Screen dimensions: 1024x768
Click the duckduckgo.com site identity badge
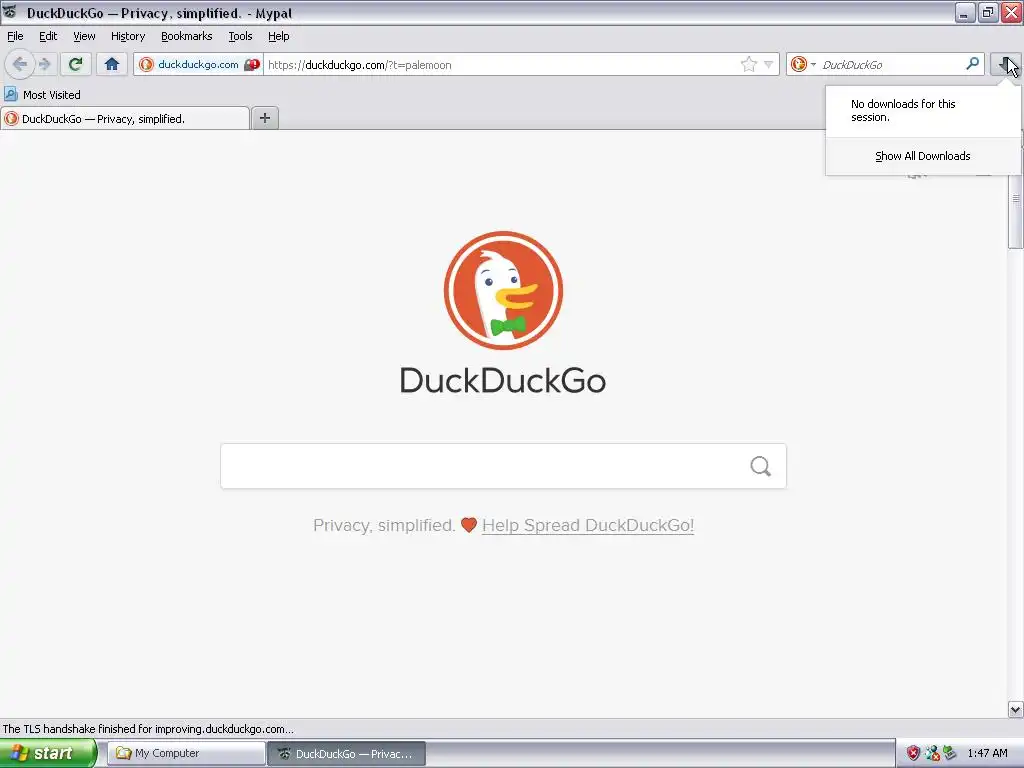[199, 64]
